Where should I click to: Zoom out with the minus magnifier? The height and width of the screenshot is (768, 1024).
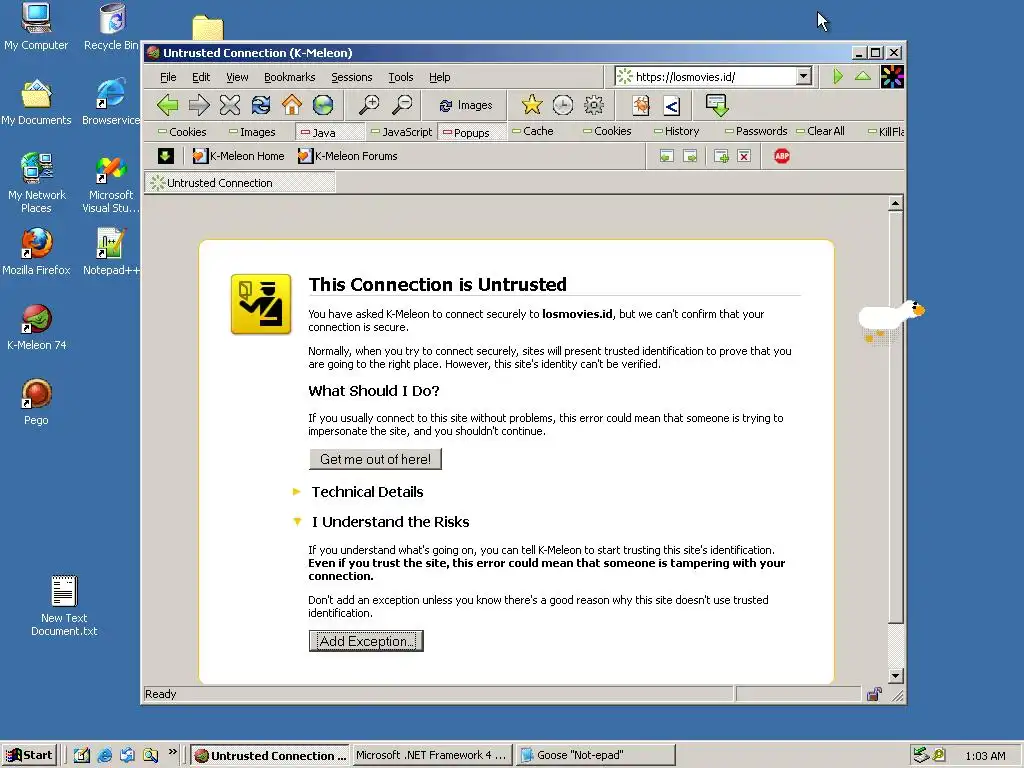(x=402, y=105)
